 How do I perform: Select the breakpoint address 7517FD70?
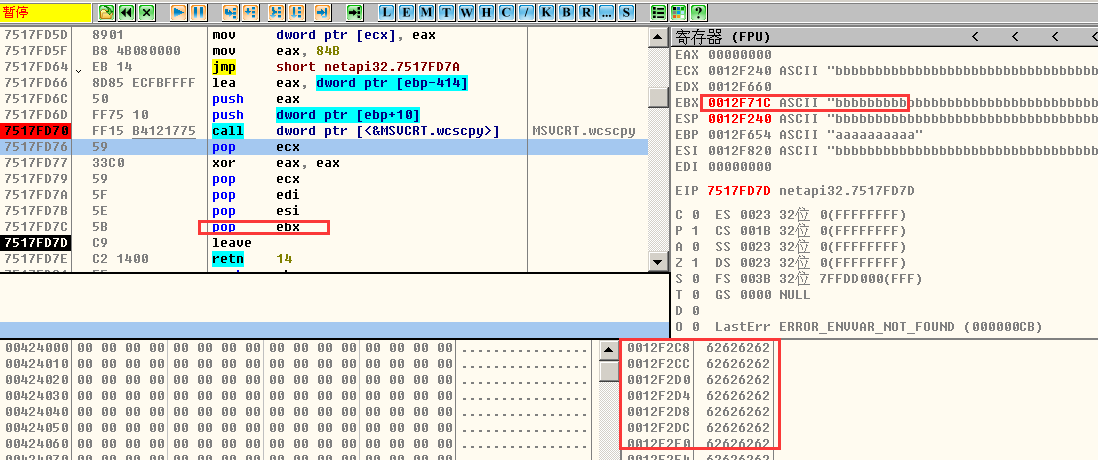tap(36, 131)
